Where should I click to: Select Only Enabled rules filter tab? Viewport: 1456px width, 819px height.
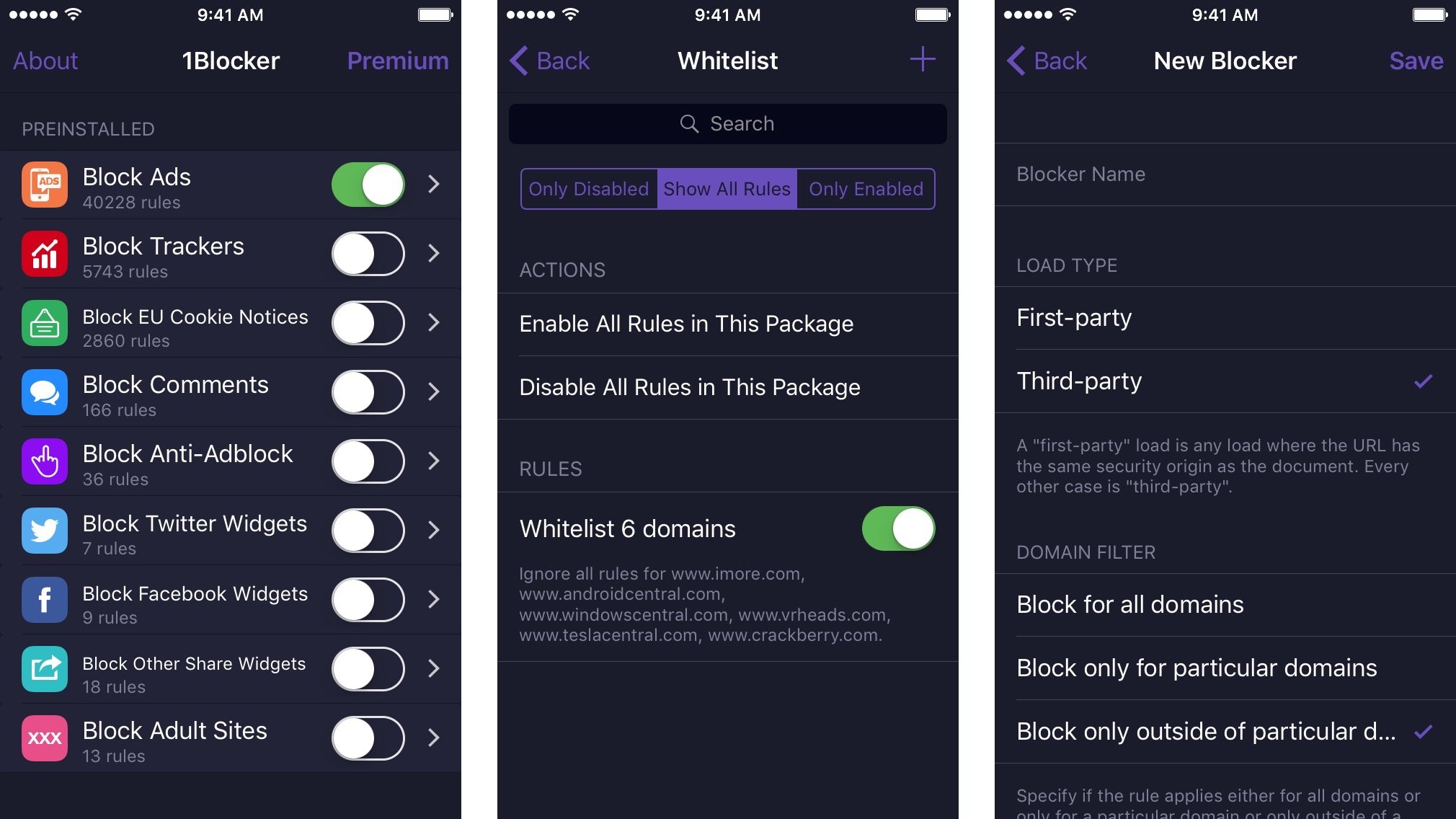tap(864, 189)
